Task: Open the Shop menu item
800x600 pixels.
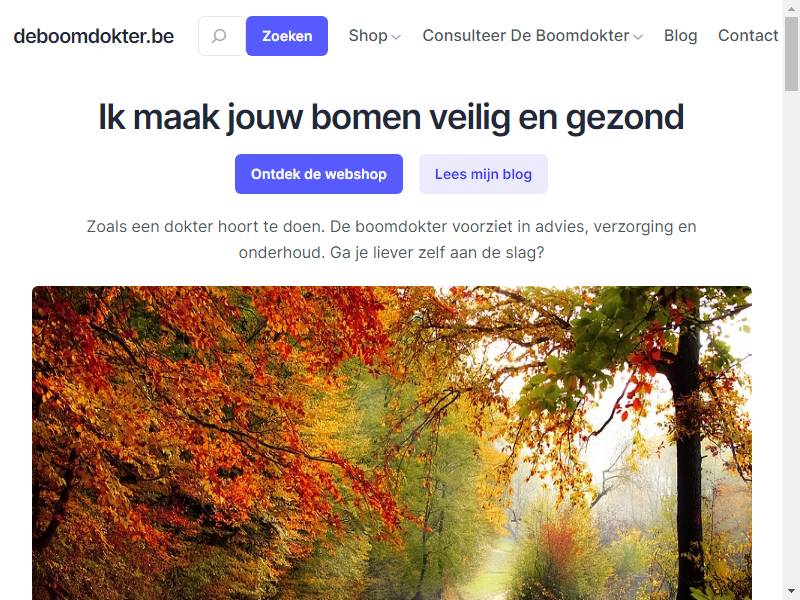Action: pyautogui.click(x=368, y=36)
